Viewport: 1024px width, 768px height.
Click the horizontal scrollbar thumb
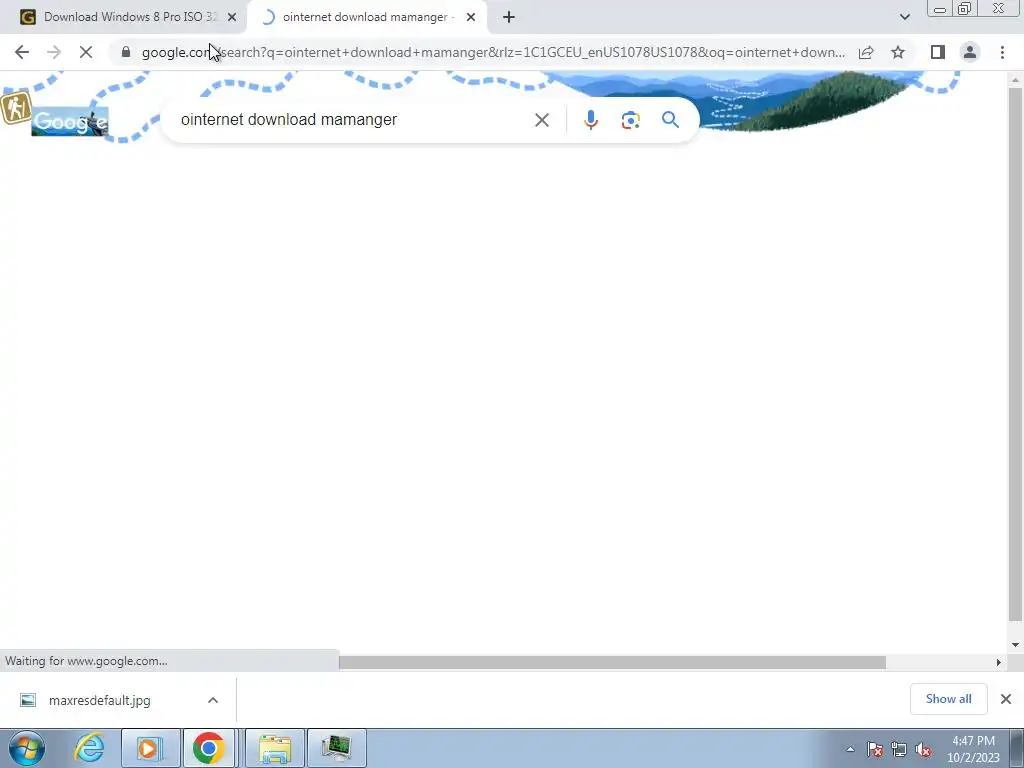click(612, 662)
